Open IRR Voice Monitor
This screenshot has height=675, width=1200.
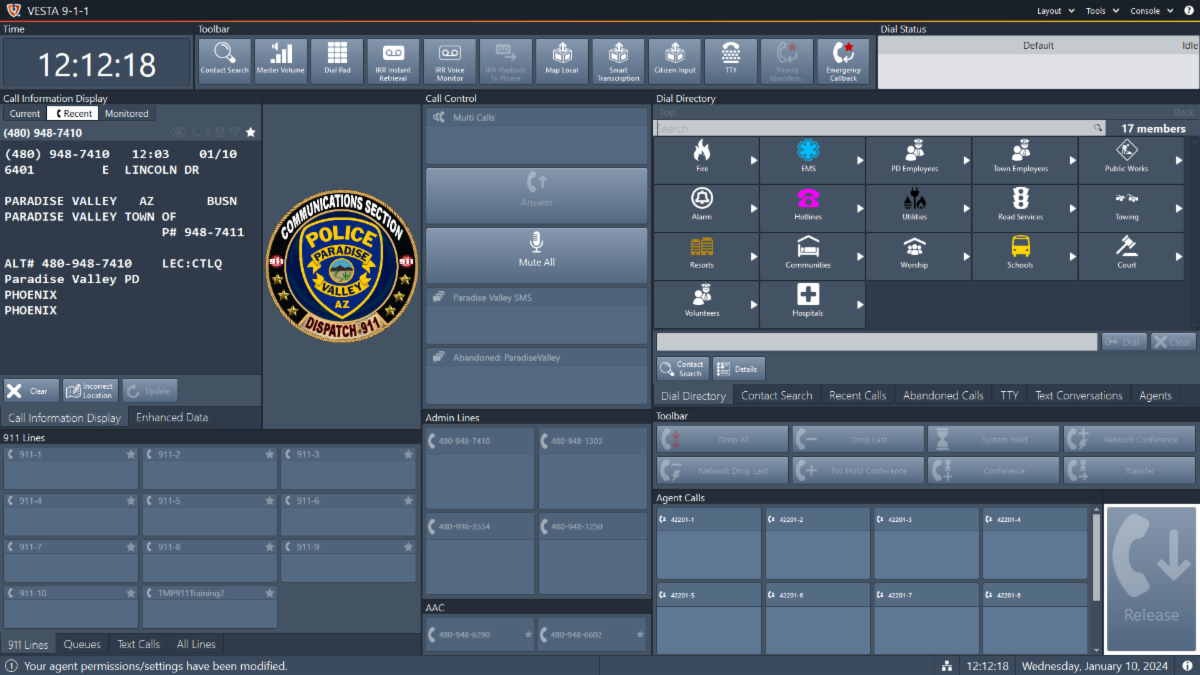[x=449, y=62]
